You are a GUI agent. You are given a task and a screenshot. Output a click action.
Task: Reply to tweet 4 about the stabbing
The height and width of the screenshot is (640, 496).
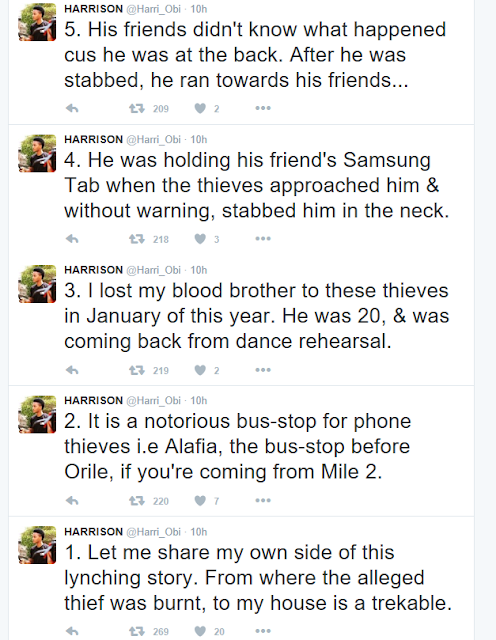coord(72,239)
